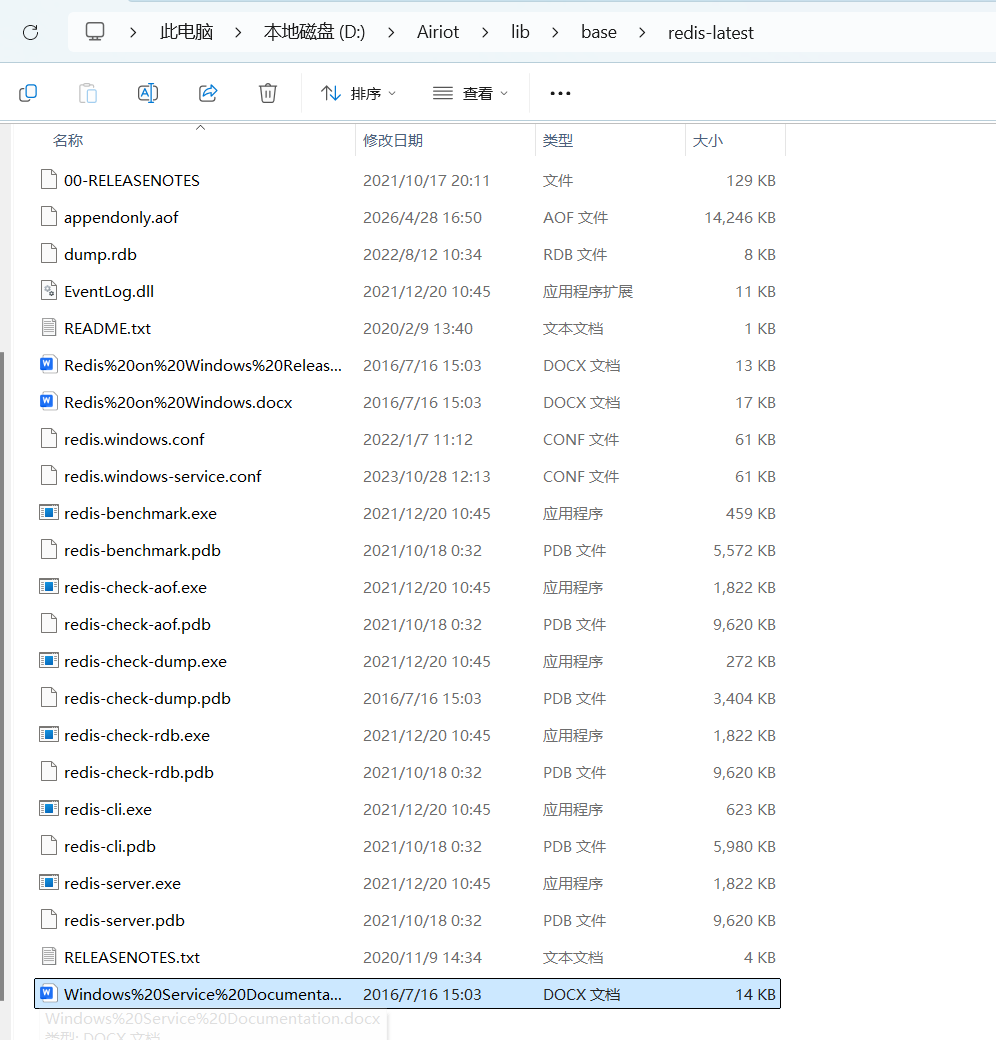The image size is (996, 1040).
Task: Paste from the clipboard
Action: coord(88,92)
